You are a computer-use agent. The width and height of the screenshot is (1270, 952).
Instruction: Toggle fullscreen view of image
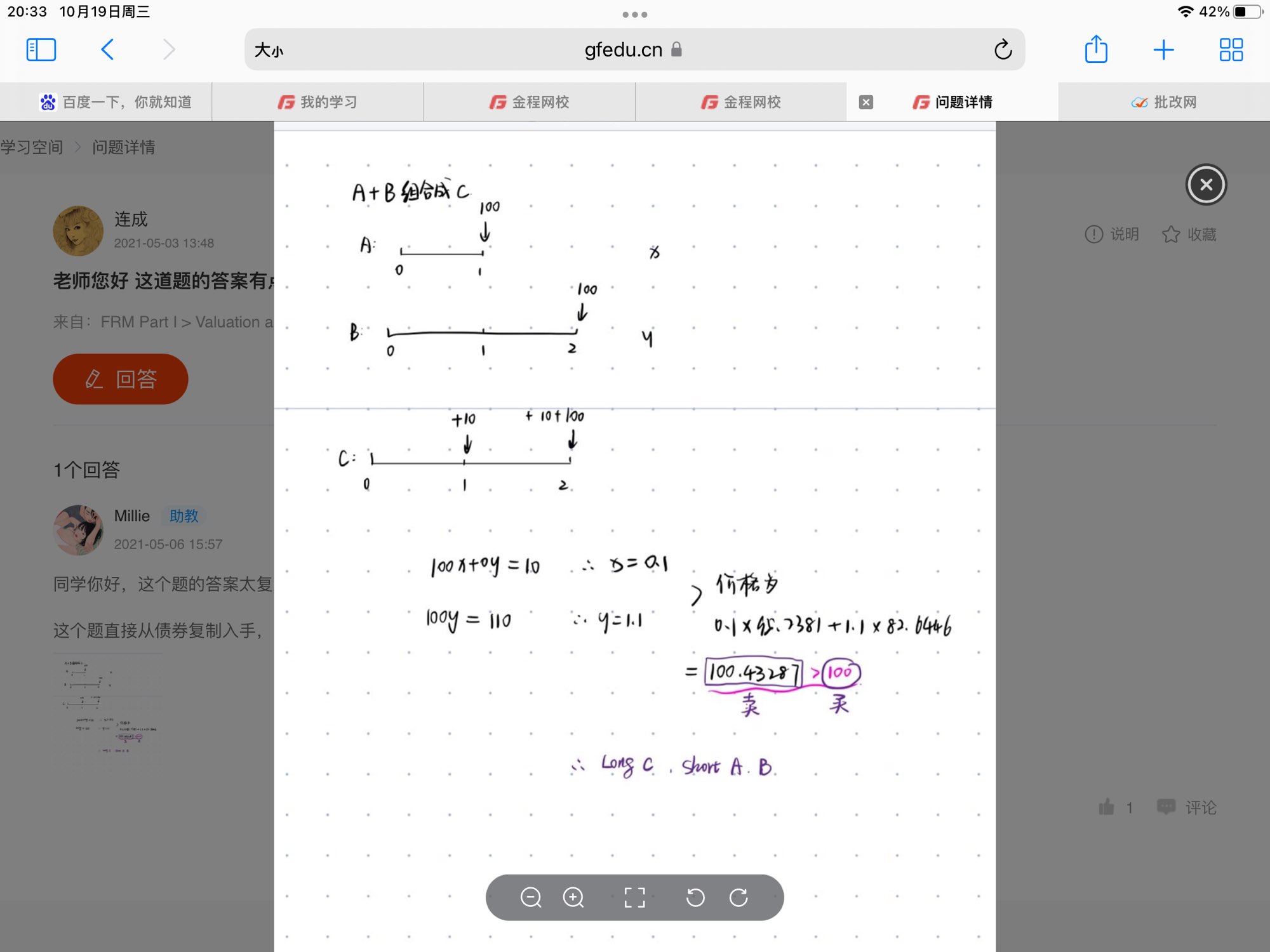[x=634, y=897]
